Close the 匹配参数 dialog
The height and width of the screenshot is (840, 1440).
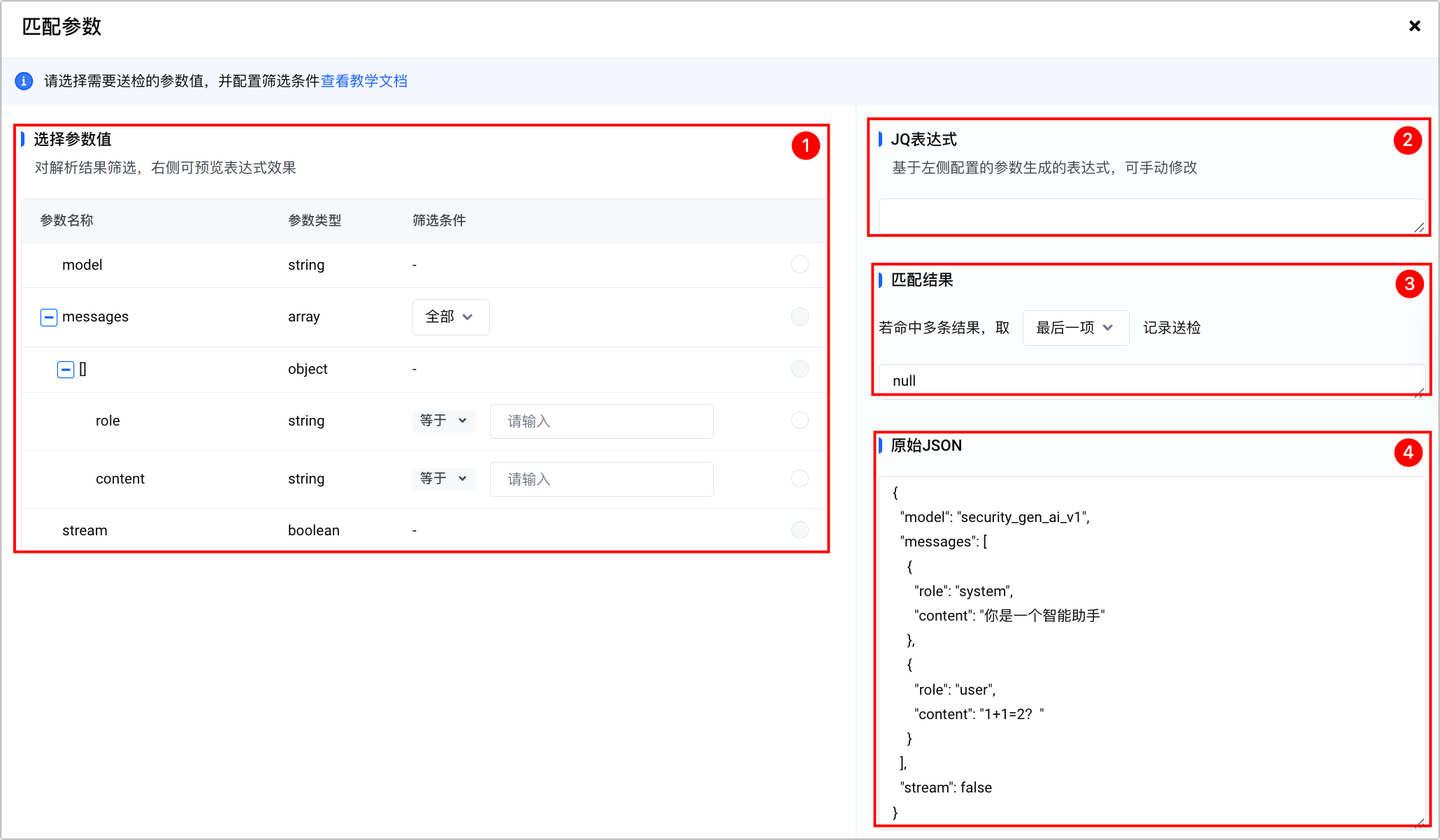click(1414, 26)
